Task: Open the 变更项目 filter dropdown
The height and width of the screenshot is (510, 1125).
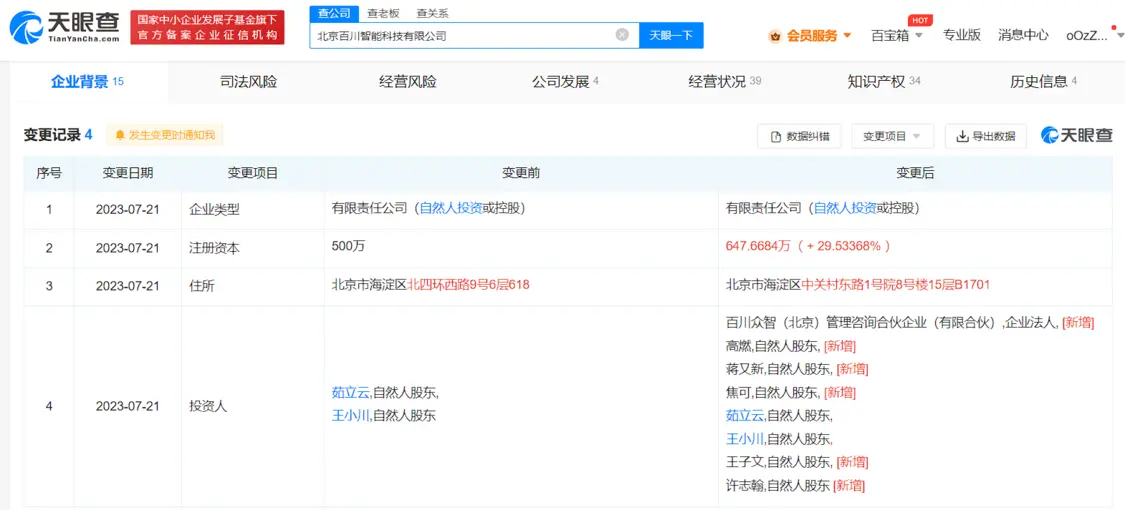Action: click(893, 136)
